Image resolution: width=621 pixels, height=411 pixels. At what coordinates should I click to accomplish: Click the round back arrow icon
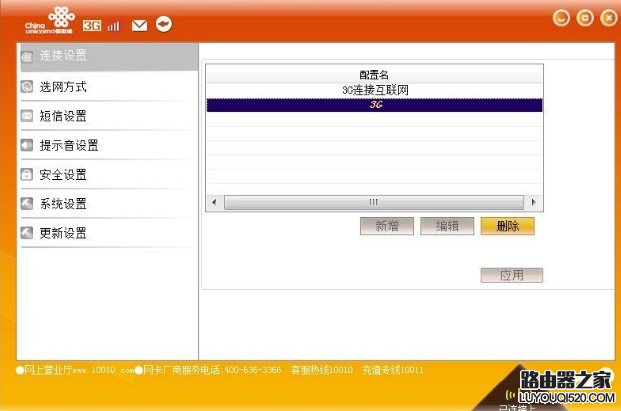pos(164,24)
